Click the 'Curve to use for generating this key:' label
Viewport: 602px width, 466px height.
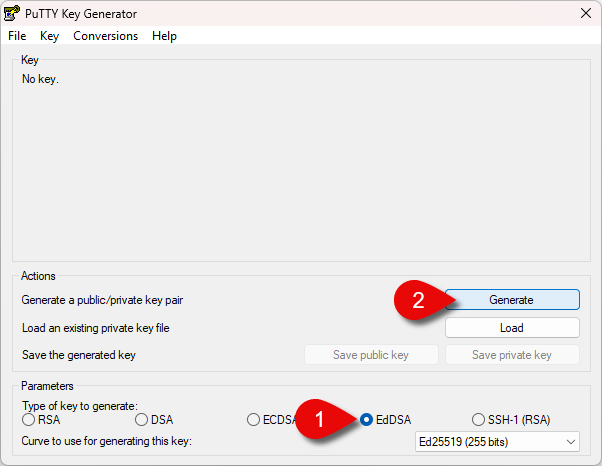pos(106,441)
